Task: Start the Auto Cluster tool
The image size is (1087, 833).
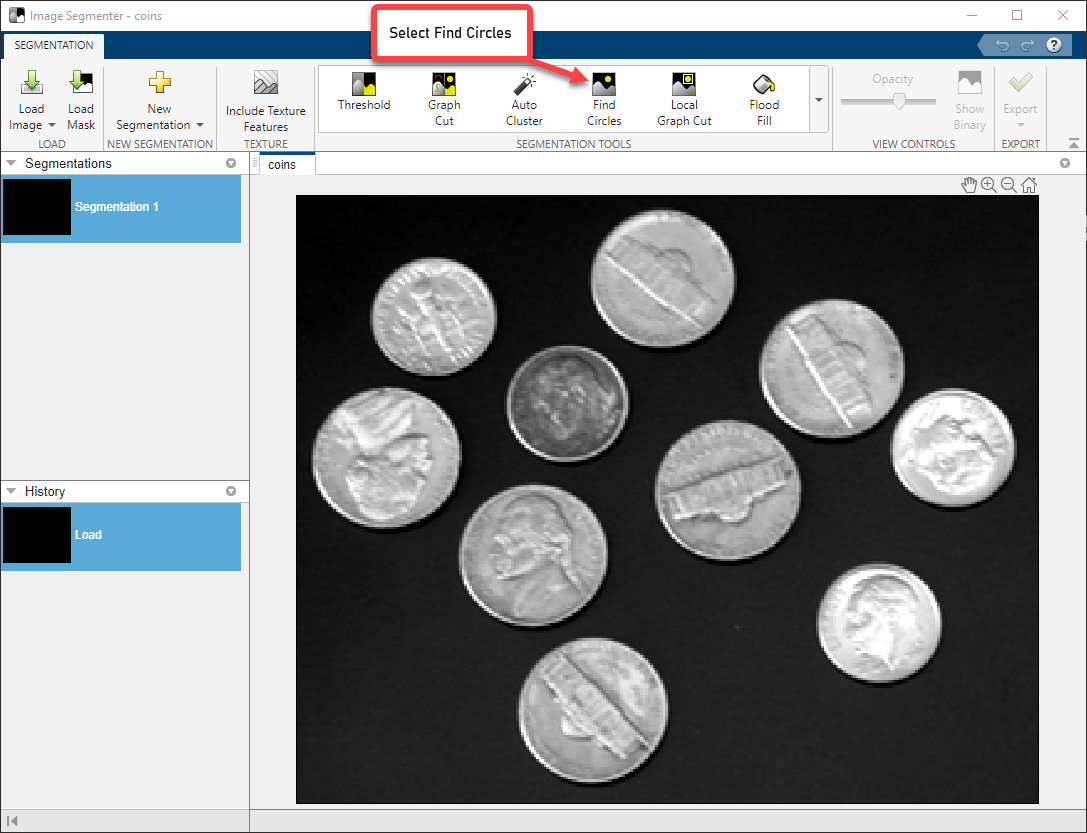Action: 524,100
